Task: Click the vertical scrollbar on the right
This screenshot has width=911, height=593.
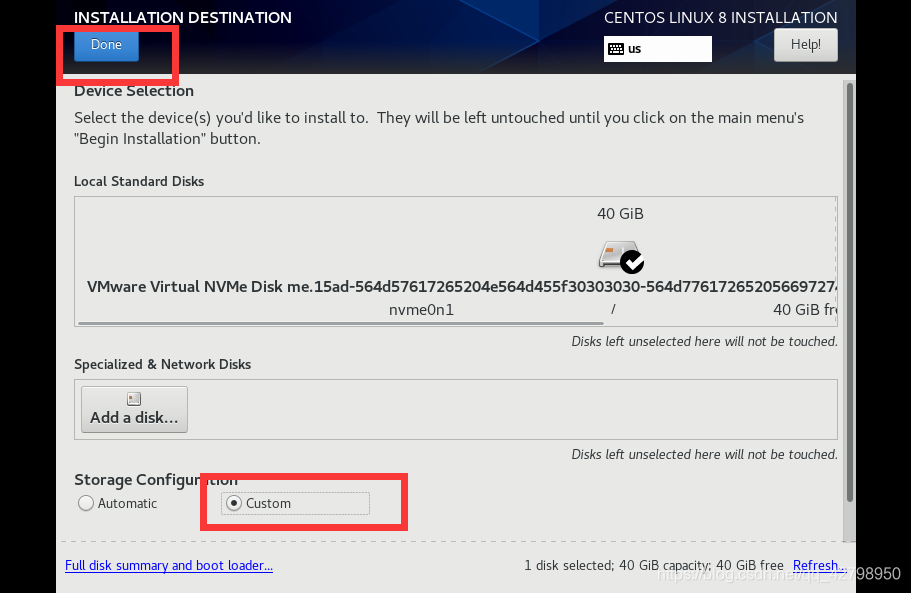Action: click(x=849, y=292)
